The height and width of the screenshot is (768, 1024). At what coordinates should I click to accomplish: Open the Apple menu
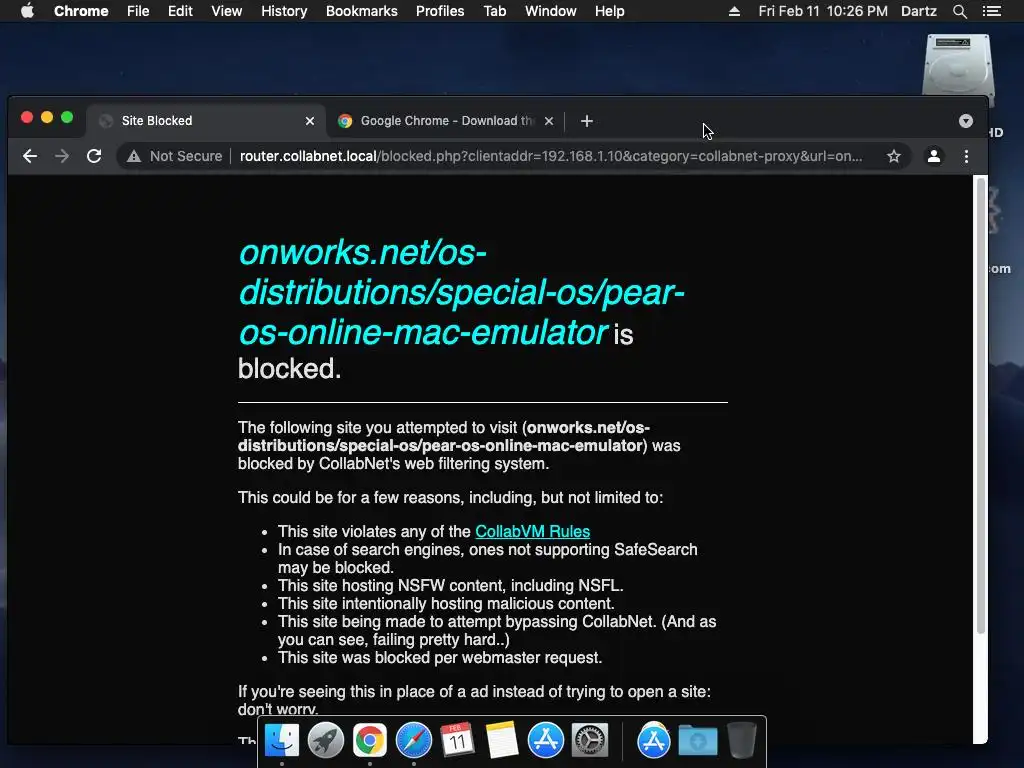(x=27, y=11)
